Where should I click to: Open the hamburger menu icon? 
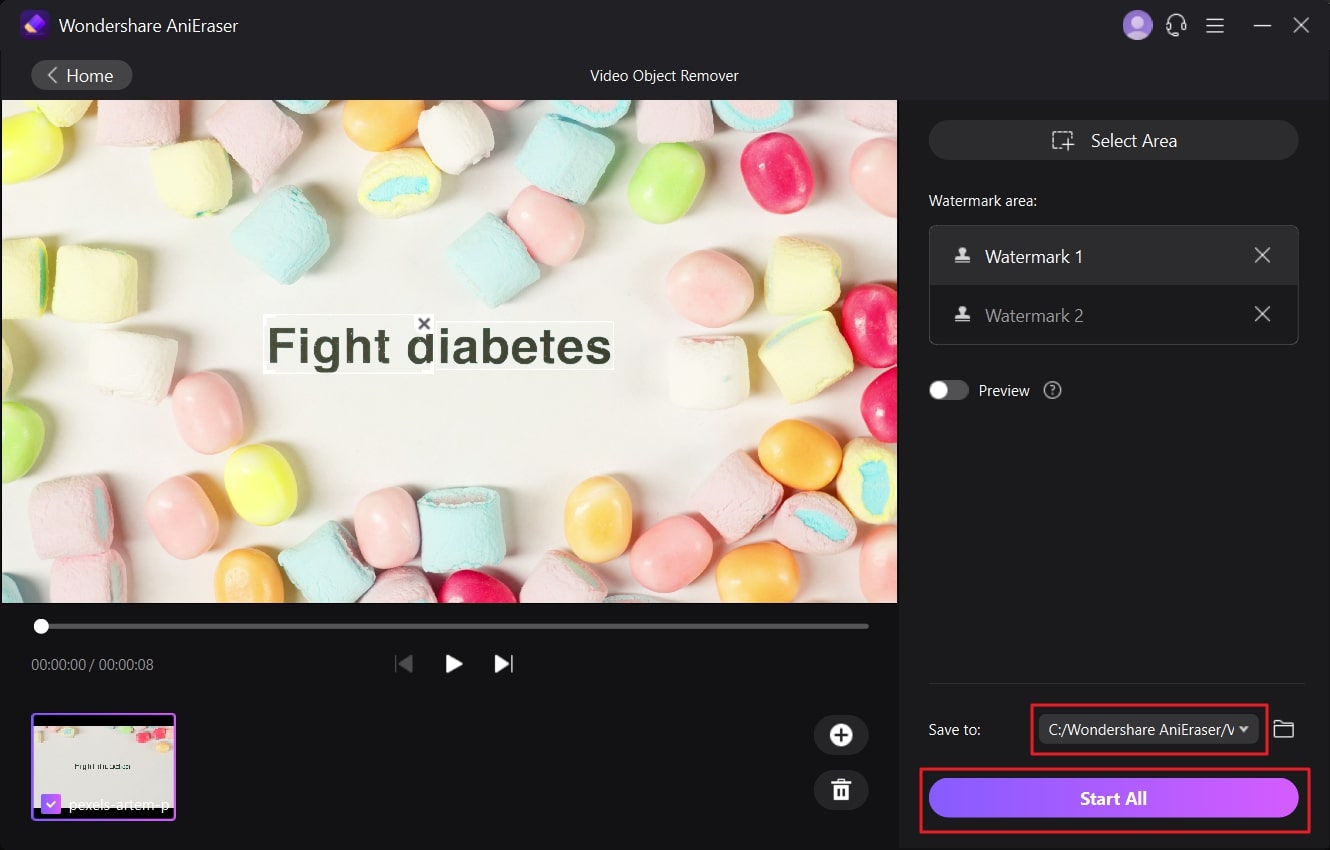click(1215, 24)
